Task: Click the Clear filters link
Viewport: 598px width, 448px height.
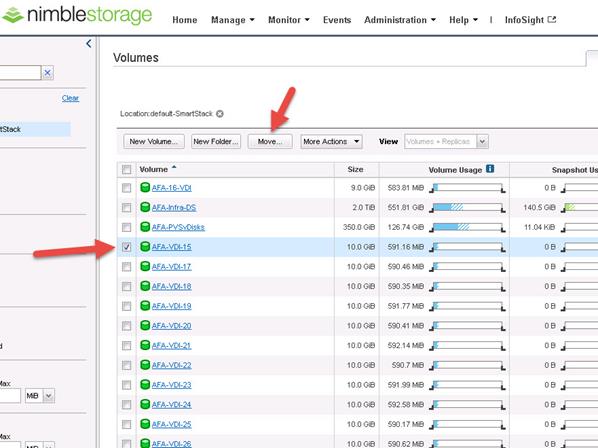Action: pos(70,98)
